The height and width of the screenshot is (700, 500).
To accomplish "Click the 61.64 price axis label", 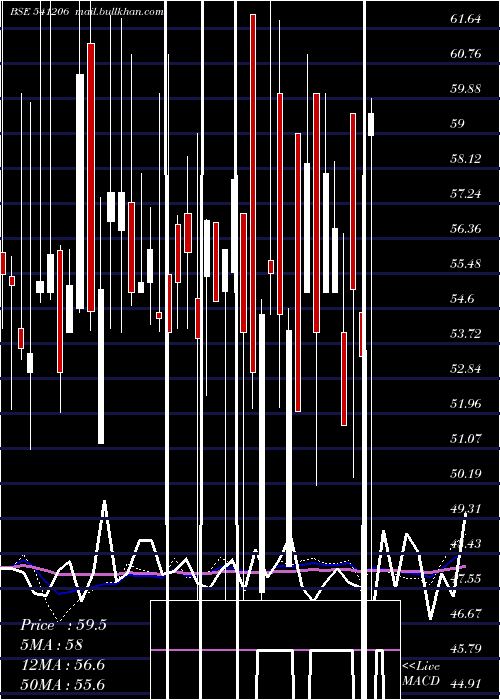I will [x=466, y=19].
